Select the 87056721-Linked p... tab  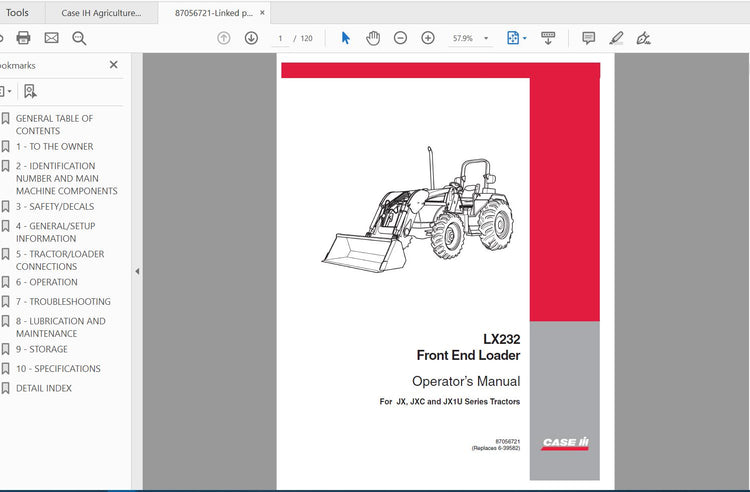pos(214,13)
